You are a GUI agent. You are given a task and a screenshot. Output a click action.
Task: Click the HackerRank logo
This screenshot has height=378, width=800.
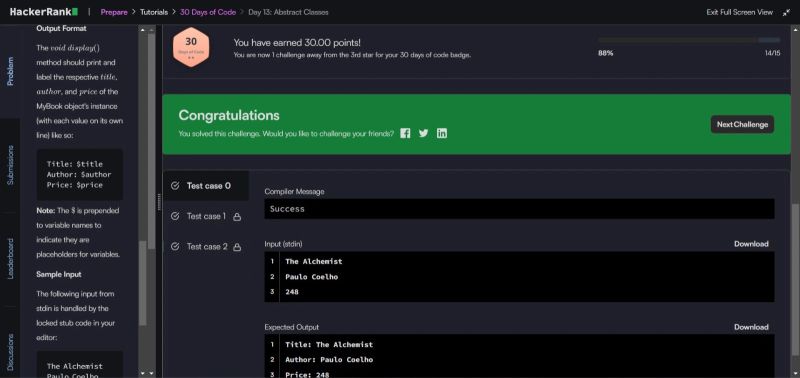coord(44,12)
